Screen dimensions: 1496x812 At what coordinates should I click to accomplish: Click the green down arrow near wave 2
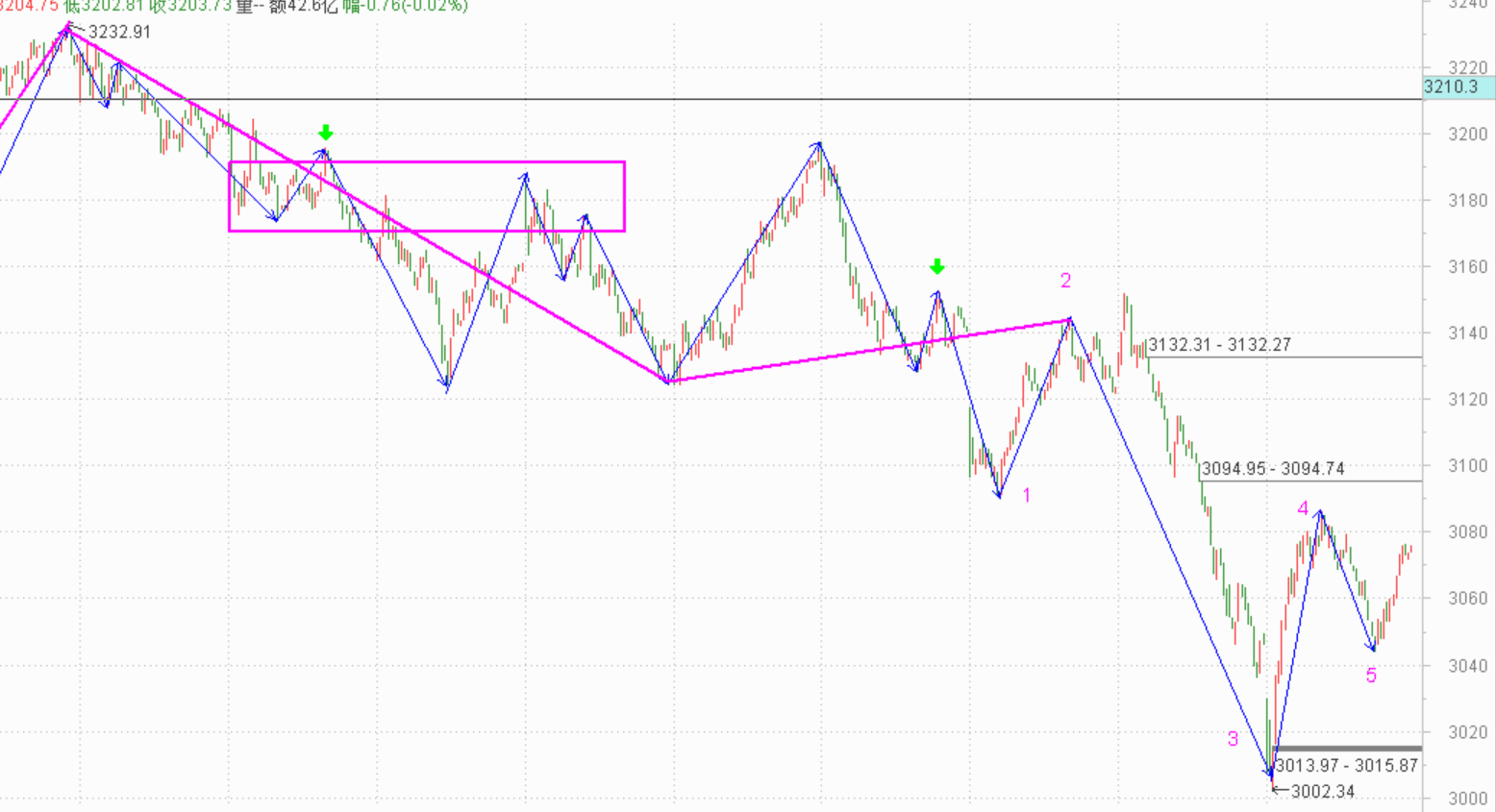click(937, 266)
